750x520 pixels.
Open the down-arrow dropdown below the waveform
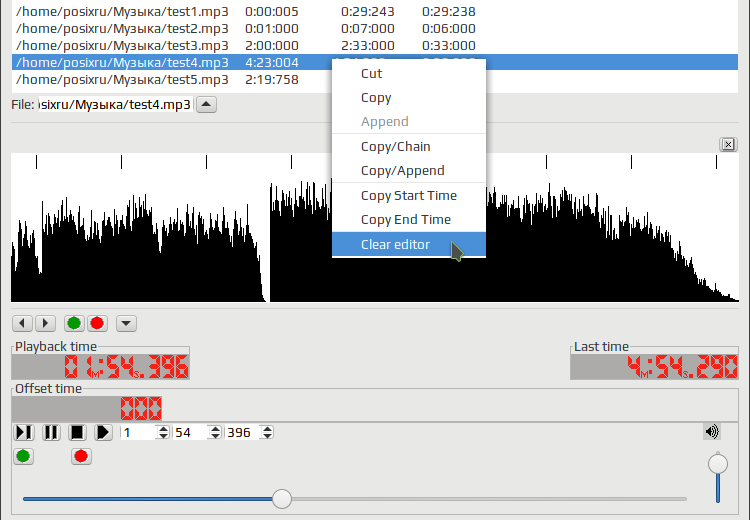(126, 323)
